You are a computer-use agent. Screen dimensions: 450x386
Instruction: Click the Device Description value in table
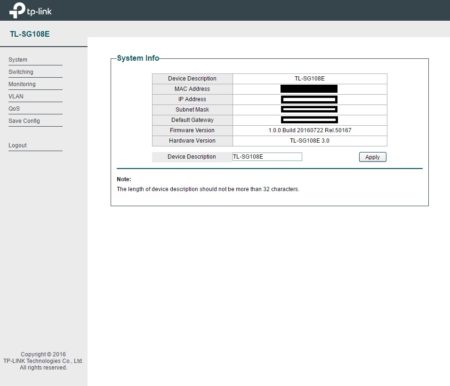coord(310,79)
